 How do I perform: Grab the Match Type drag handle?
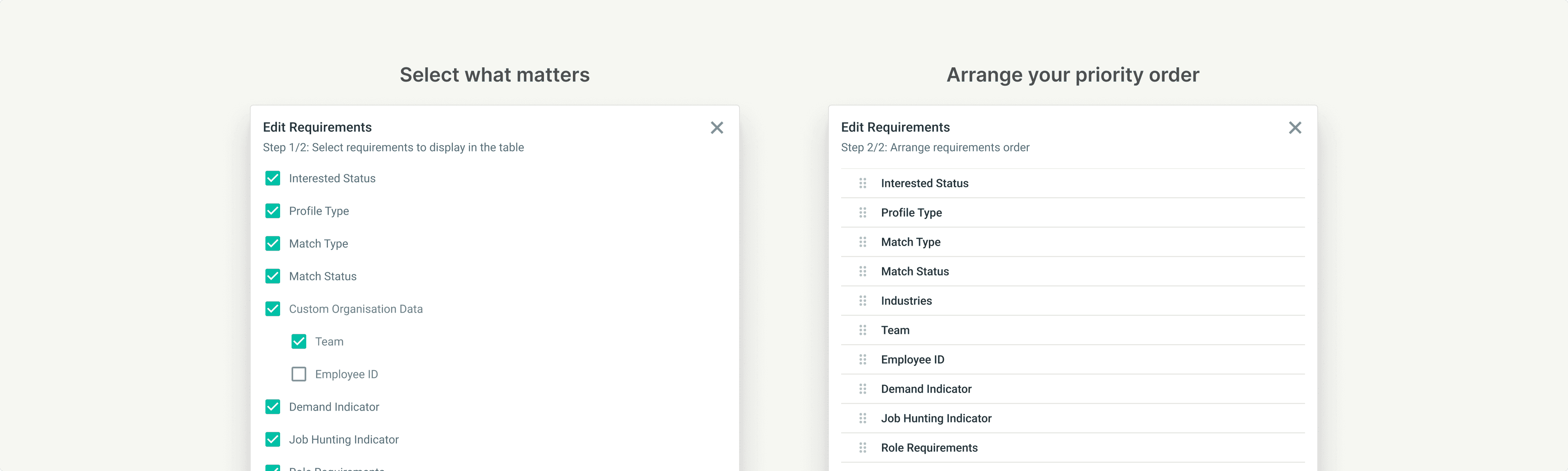[x=862, y=242]
